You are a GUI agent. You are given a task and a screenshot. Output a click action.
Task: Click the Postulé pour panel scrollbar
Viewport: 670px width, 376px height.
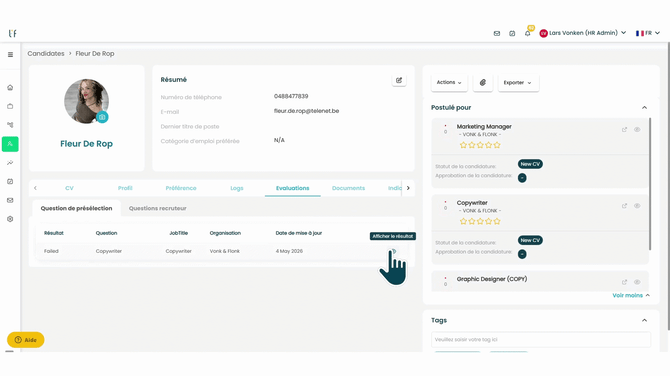(x=650, y=184)
